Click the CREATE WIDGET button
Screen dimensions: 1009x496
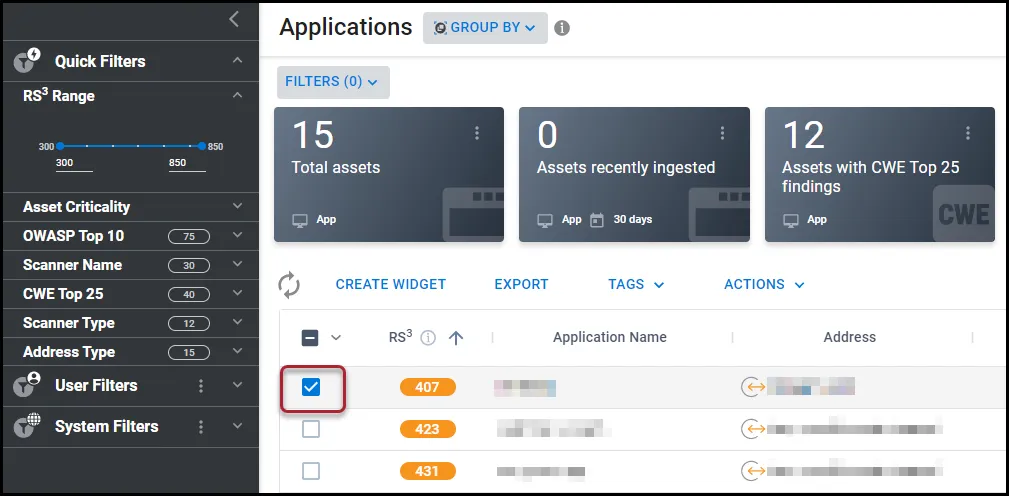391,284
